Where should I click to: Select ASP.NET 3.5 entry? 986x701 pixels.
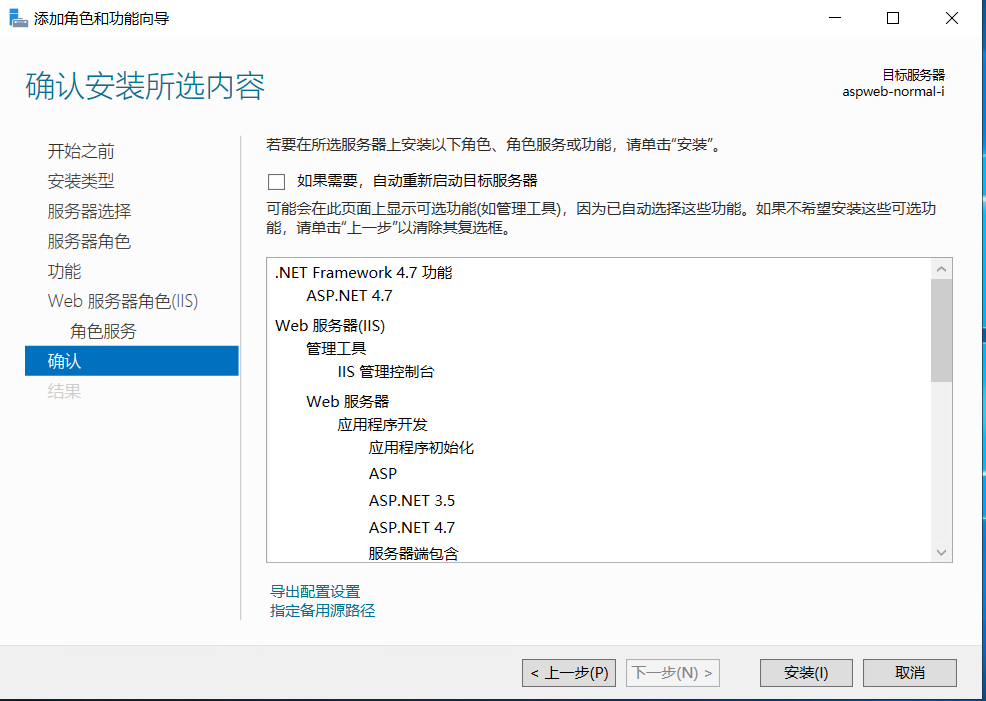[412, 500]
